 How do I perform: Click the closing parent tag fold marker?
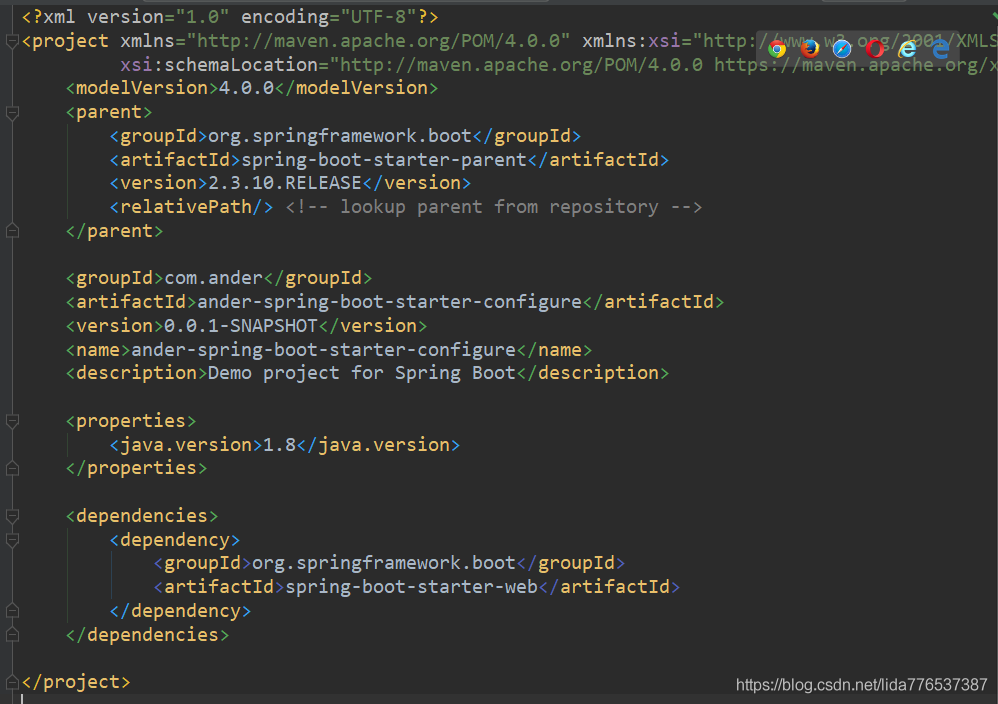point(11,231)
